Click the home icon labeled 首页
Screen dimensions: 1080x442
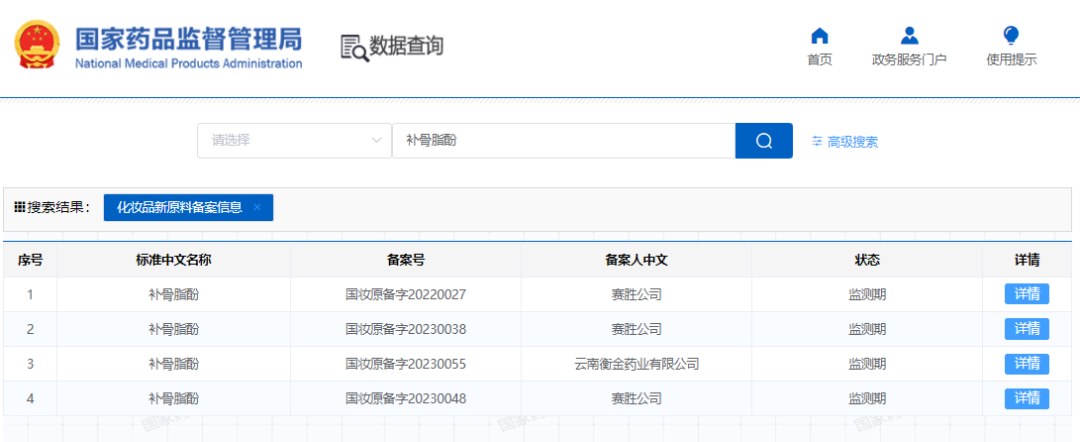(819, 37)
